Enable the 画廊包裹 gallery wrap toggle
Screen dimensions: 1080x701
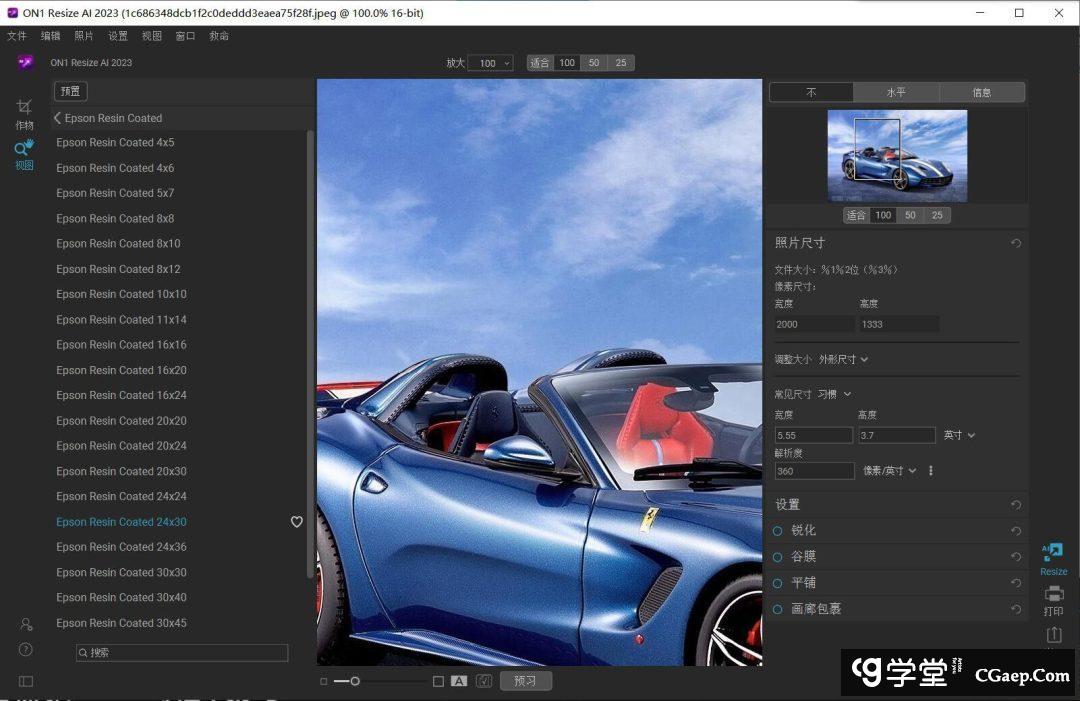pos(778,609)
